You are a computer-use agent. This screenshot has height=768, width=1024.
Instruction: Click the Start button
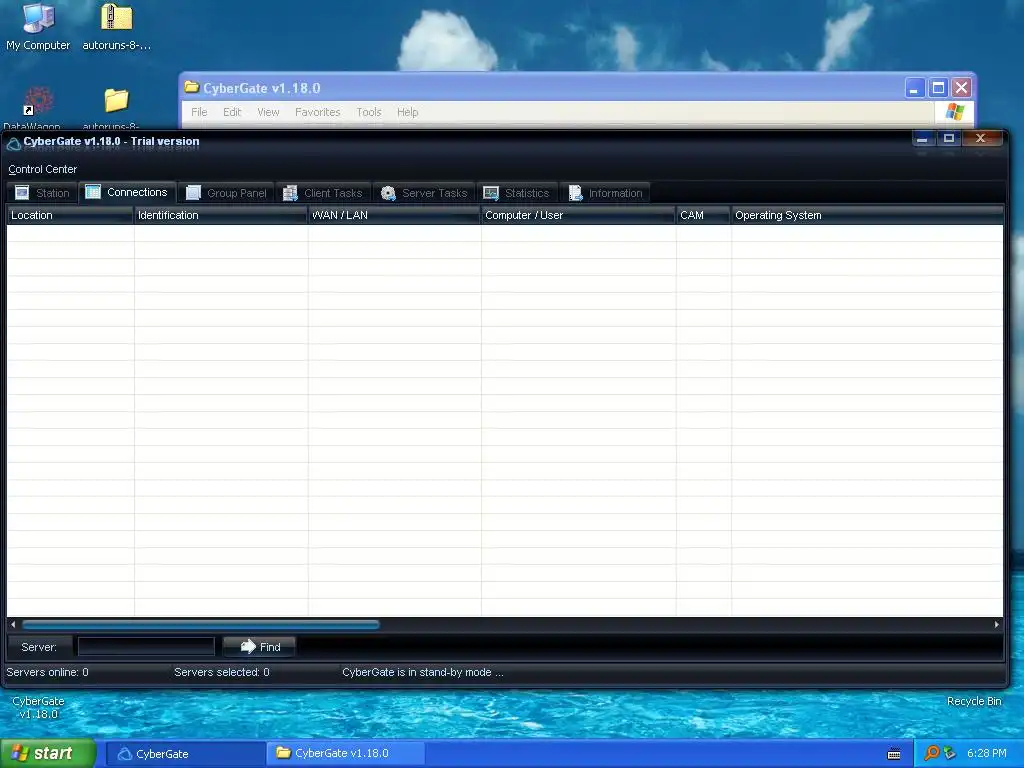[x=48, y=753]
